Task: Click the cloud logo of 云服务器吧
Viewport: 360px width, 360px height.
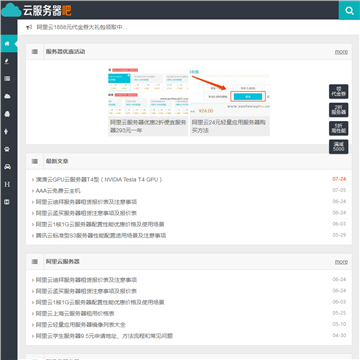Action: click(x=11, y=10)
